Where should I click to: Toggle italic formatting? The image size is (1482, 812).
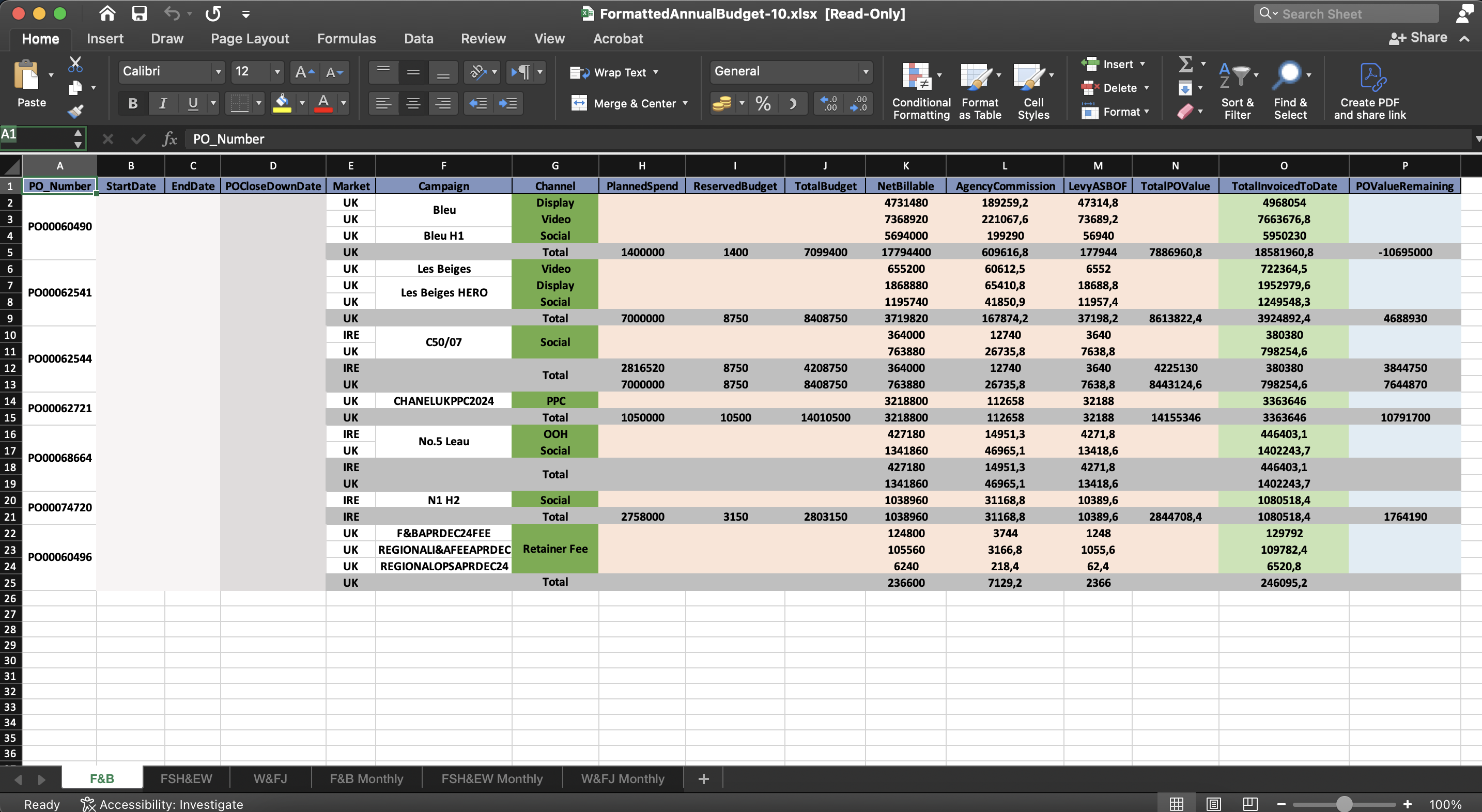[163, 103]
